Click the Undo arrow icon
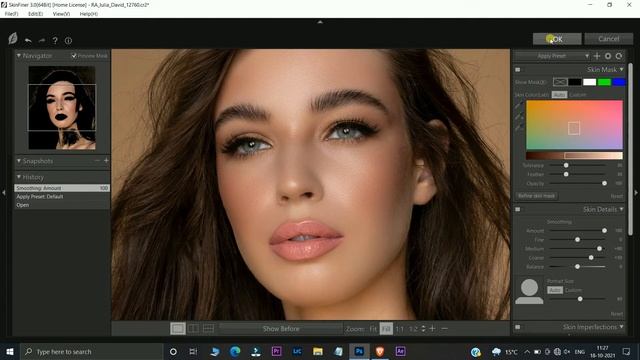This screenshot has width=640, height=360. click(x=28, y=40)
